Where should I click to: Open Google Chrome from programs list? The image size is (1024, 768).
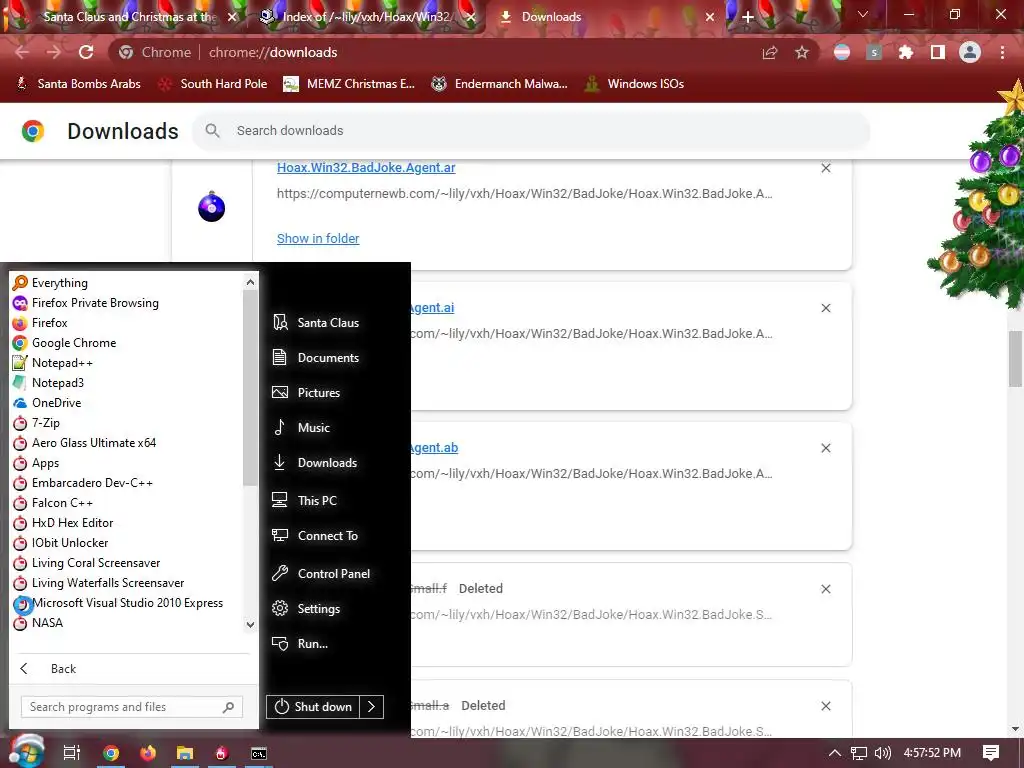pos(127,343)
